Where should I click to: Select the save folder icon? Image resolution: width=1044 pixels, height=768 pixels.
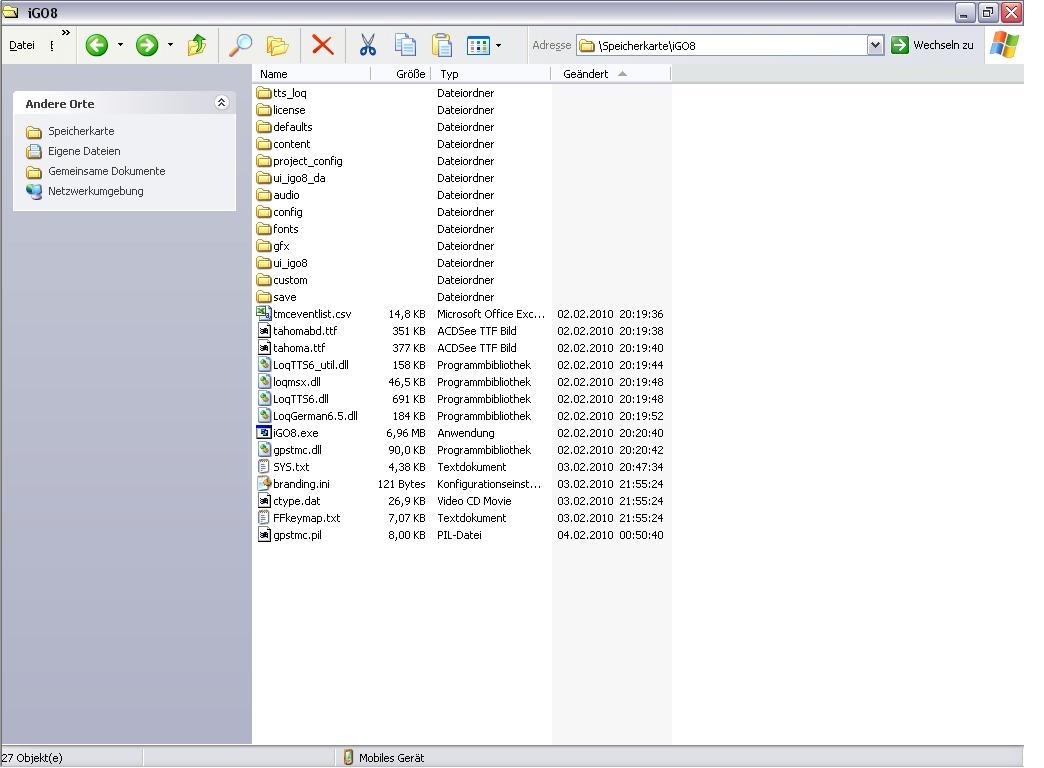264,296
